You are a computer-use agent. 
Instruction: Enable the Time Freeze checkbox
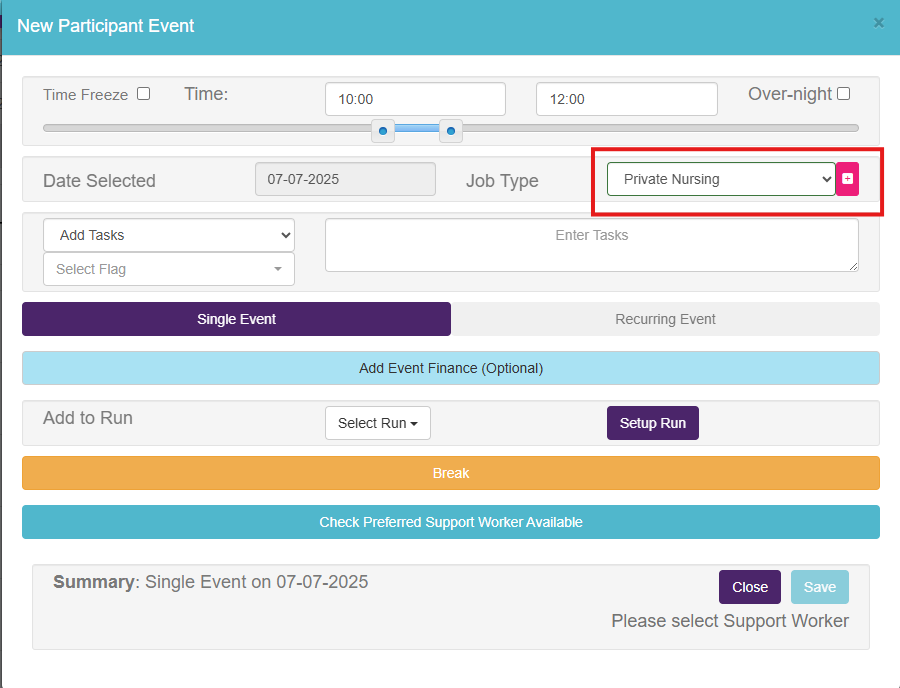(143, 94)
